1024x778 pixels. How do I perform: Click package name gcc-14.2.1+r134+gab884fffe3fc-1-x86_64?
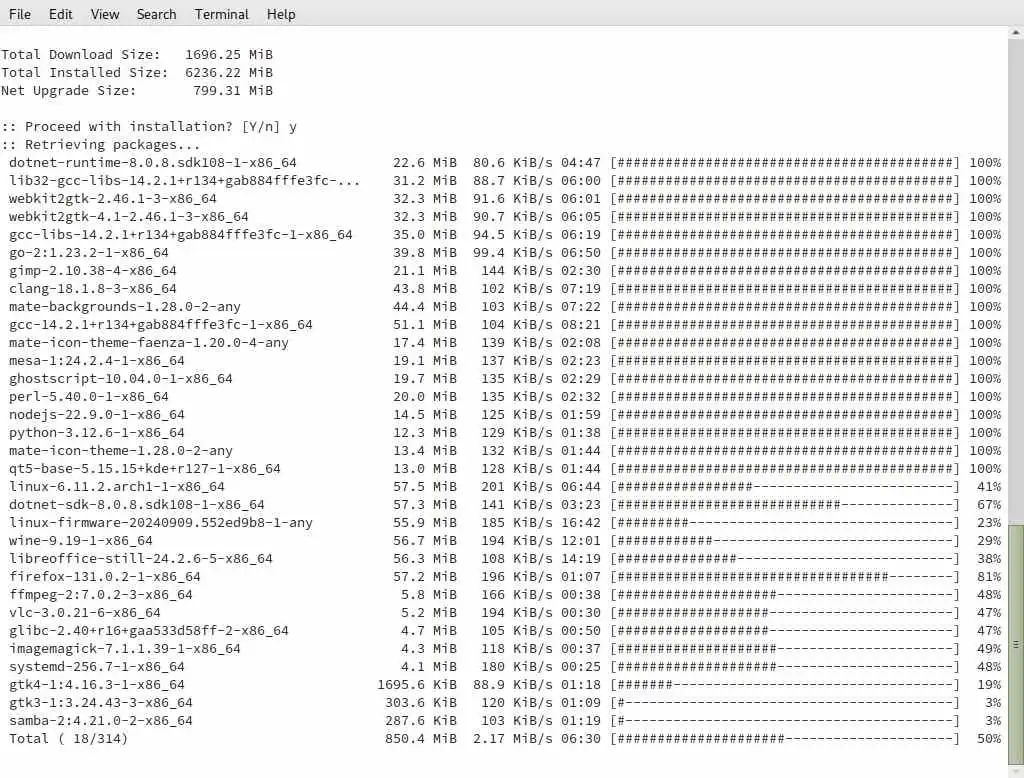(161, 325)
